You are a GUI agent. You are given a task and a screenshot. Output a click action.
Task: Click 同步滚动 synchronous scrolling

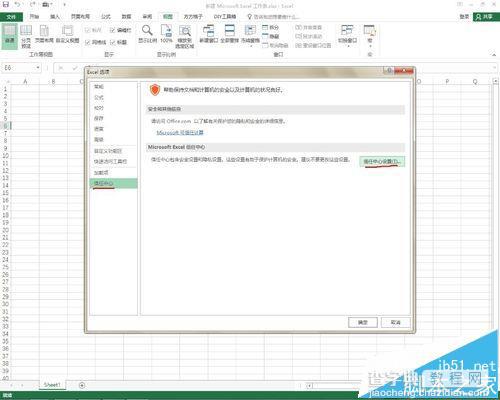309,36
